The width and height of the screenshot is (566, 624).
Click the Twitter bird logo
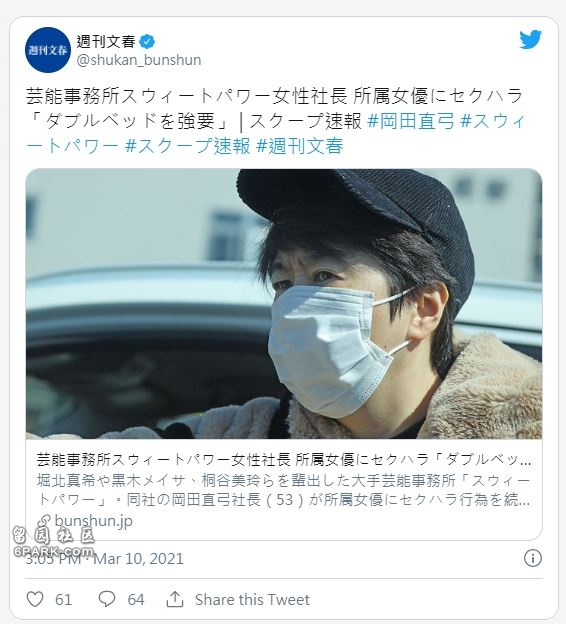pos(531,39)
